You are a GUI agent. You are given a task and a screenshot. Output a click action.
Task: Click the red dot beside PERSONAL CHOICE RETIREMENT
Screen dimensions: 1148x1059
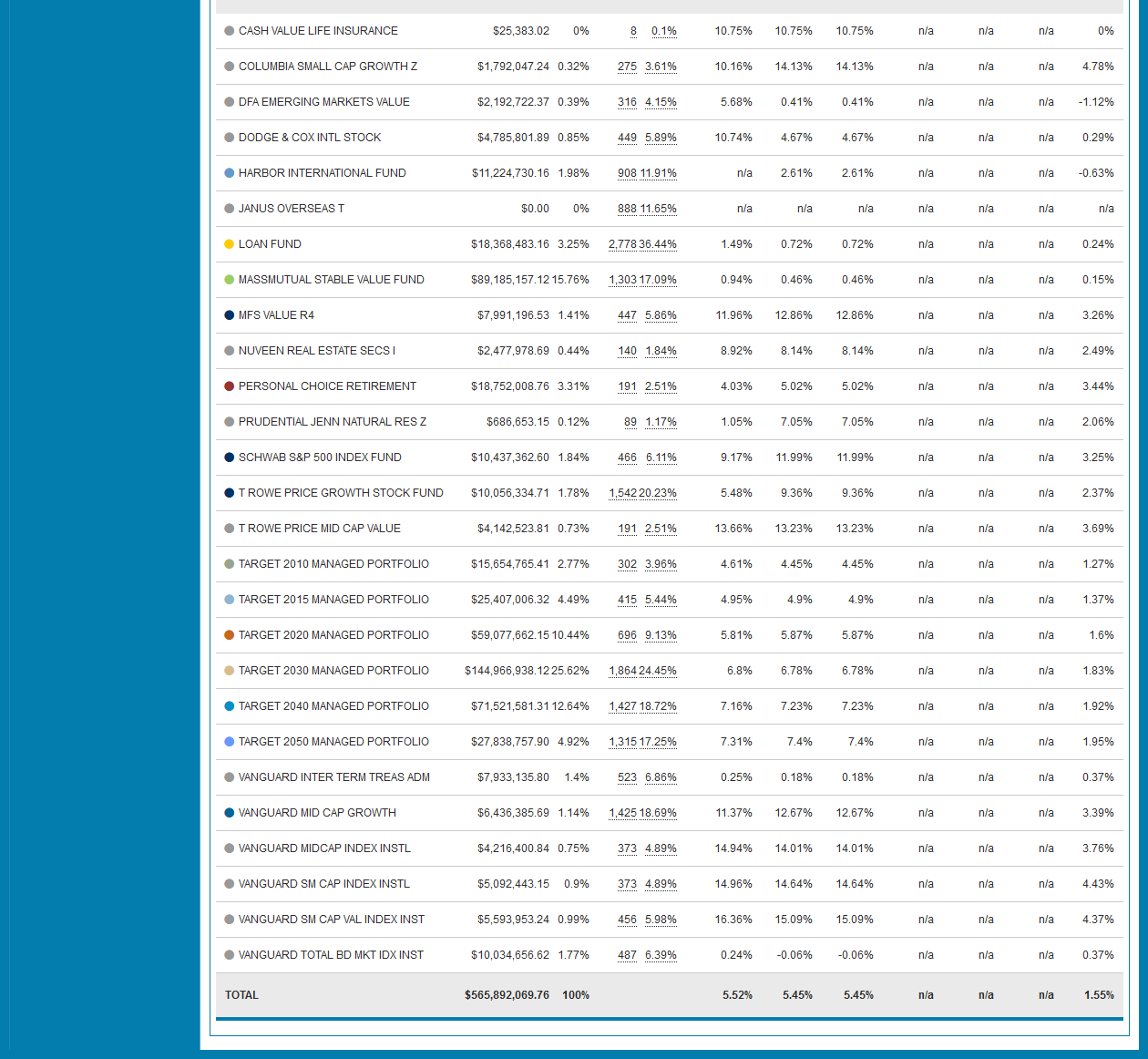[x=230, y=386]
